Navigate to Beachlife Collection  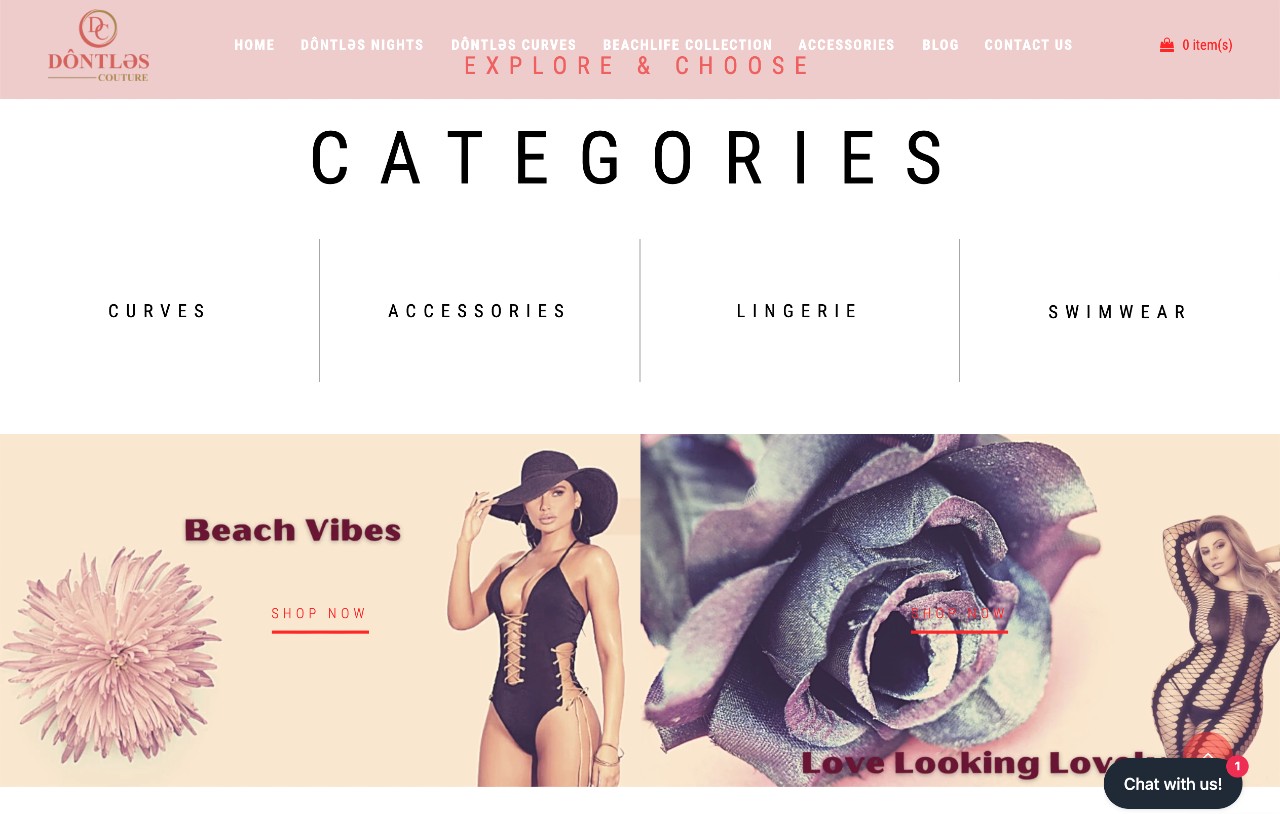[687, 45]
